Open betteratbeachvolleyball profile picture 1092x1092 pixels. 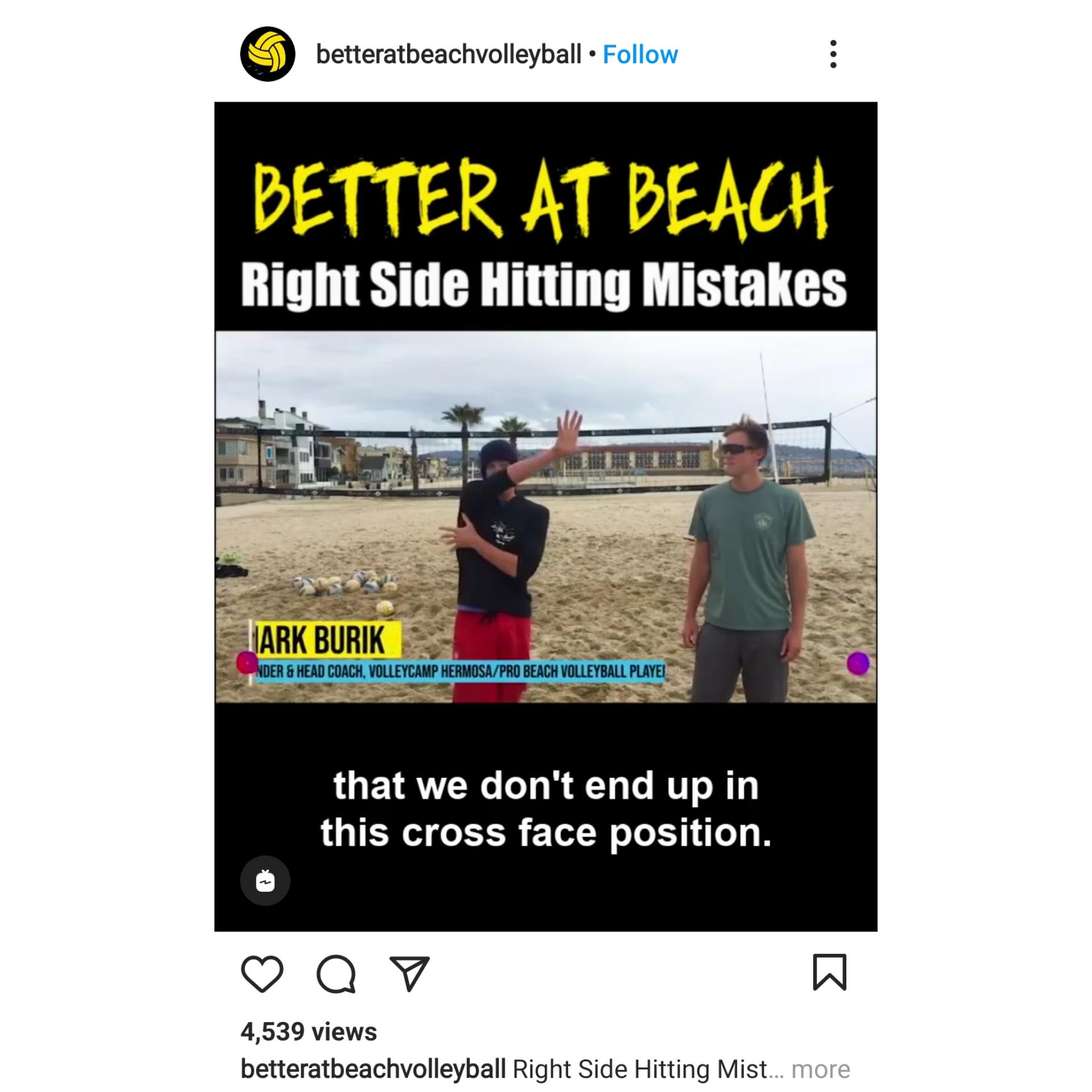click(x=268, y=54)
